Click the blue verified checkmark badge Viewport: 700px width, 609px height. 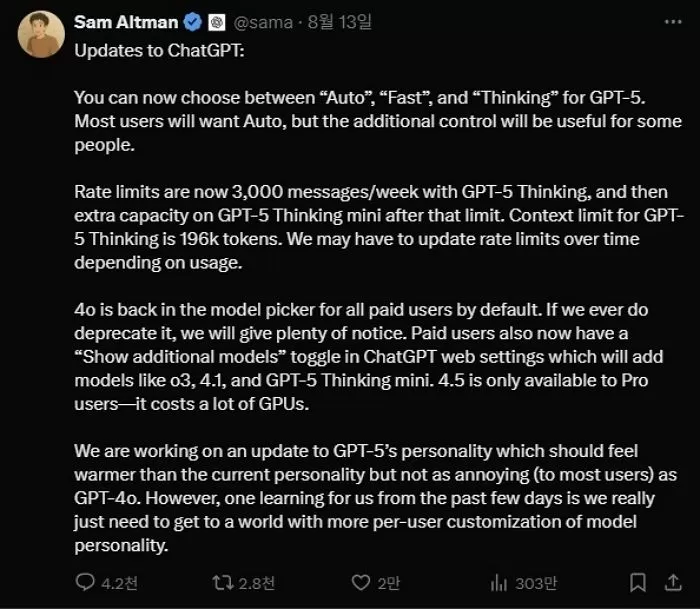click(x=193, y=22)
